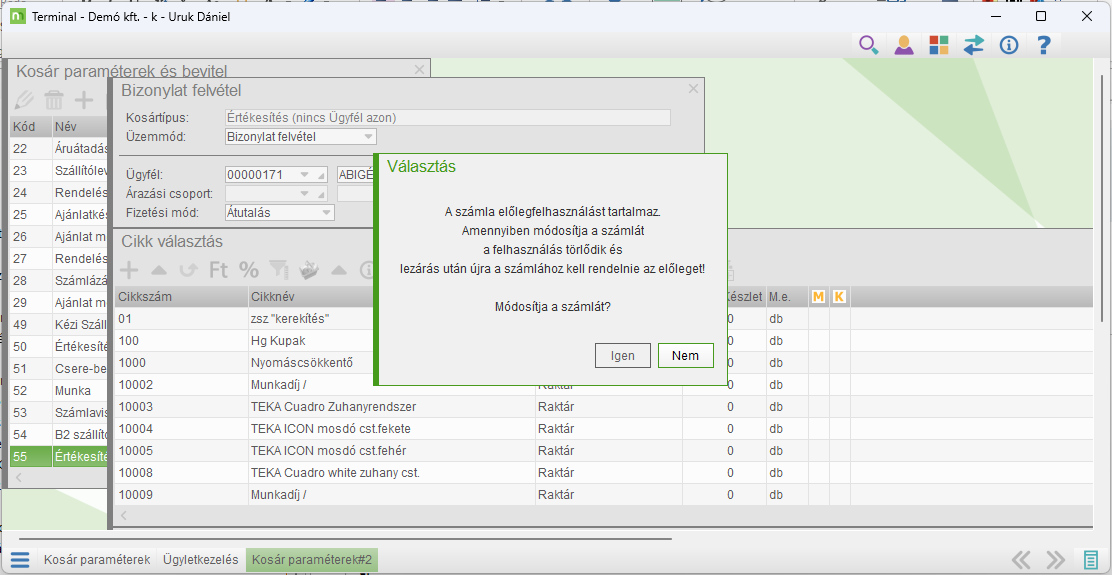Switch to the Ügyletkezelés tab
This screenshot has width=1112, height=575.
coord(201,559)
